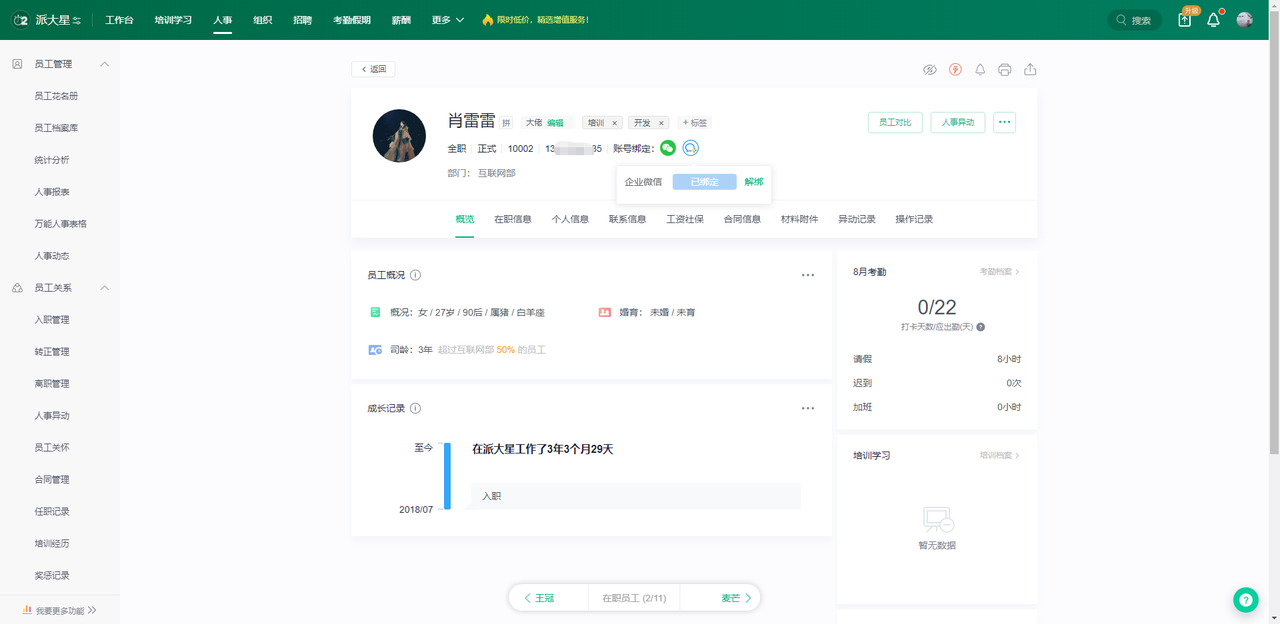Go to next employee 麦芒
This screenshot has height=624, width=1280.
click(x=736, y=598)
